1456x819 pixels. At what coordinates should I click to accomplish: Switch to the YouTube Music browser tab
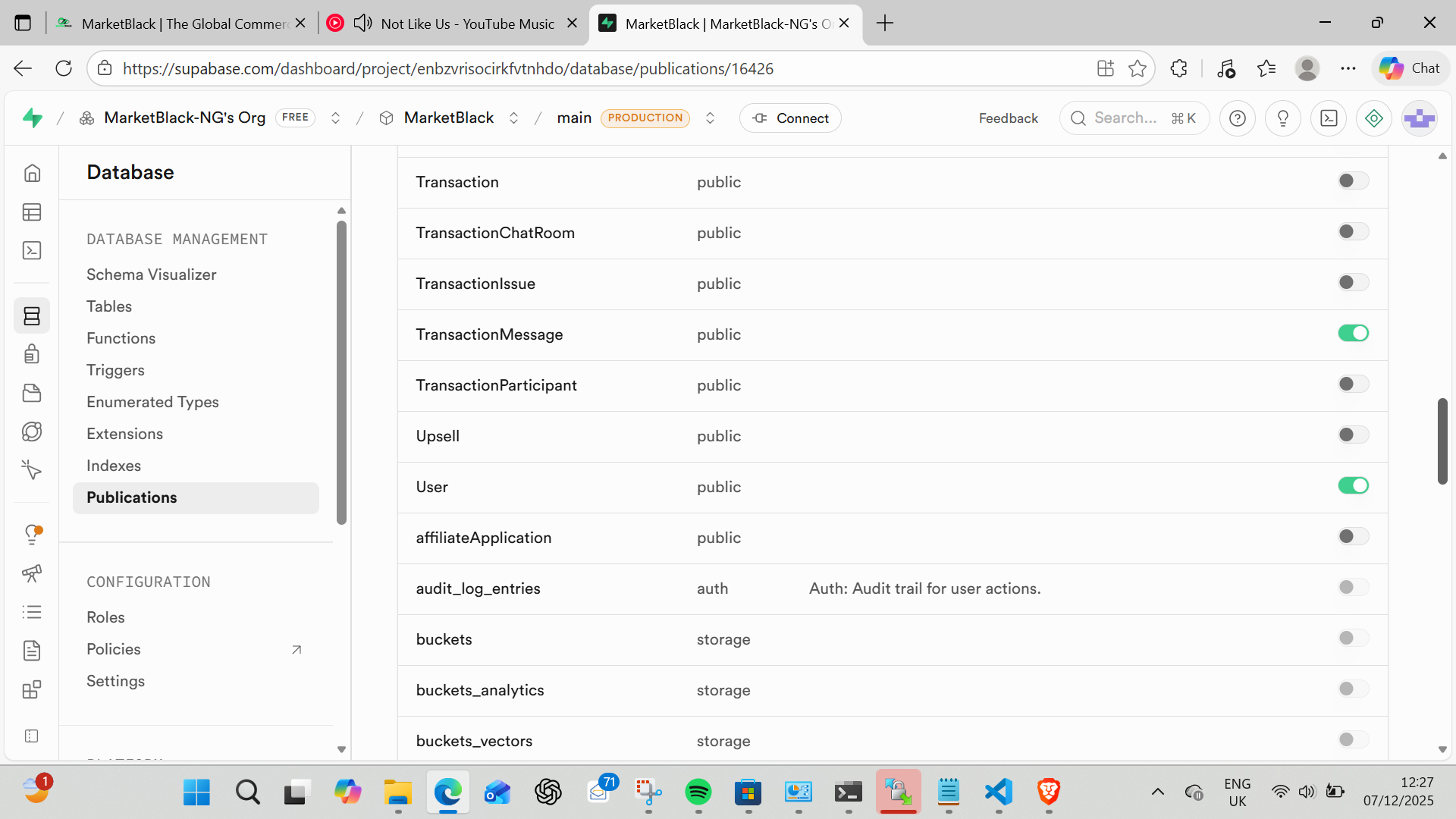coord(467,24)
